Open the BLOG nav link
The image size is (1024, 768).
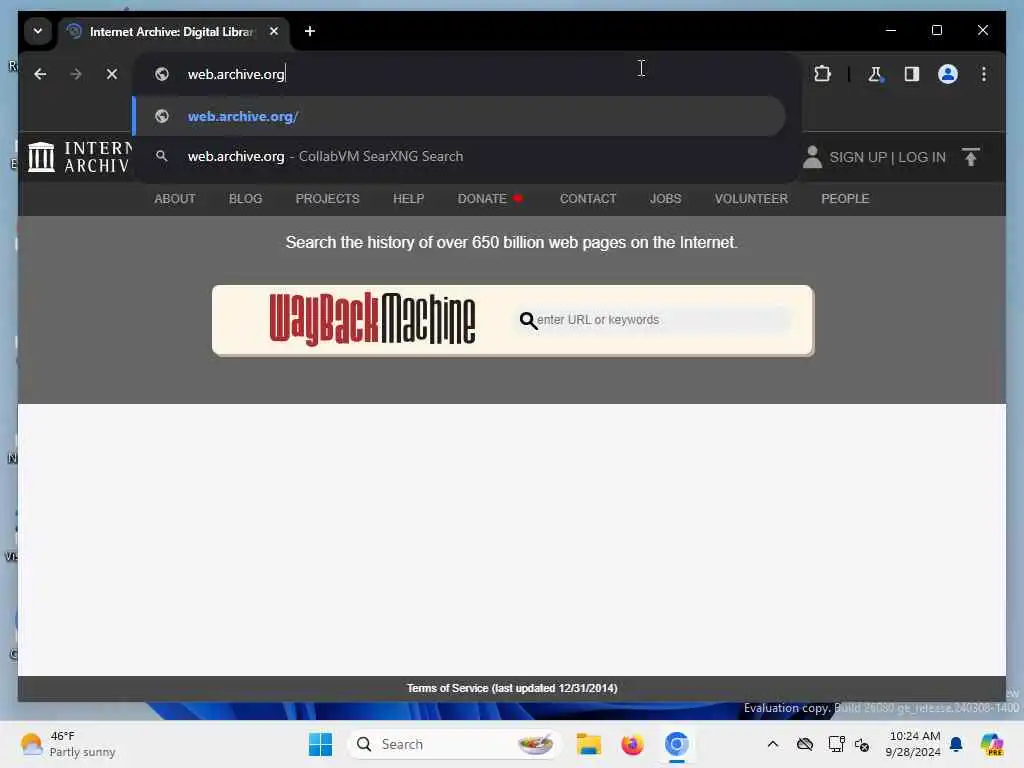point(245,199)
